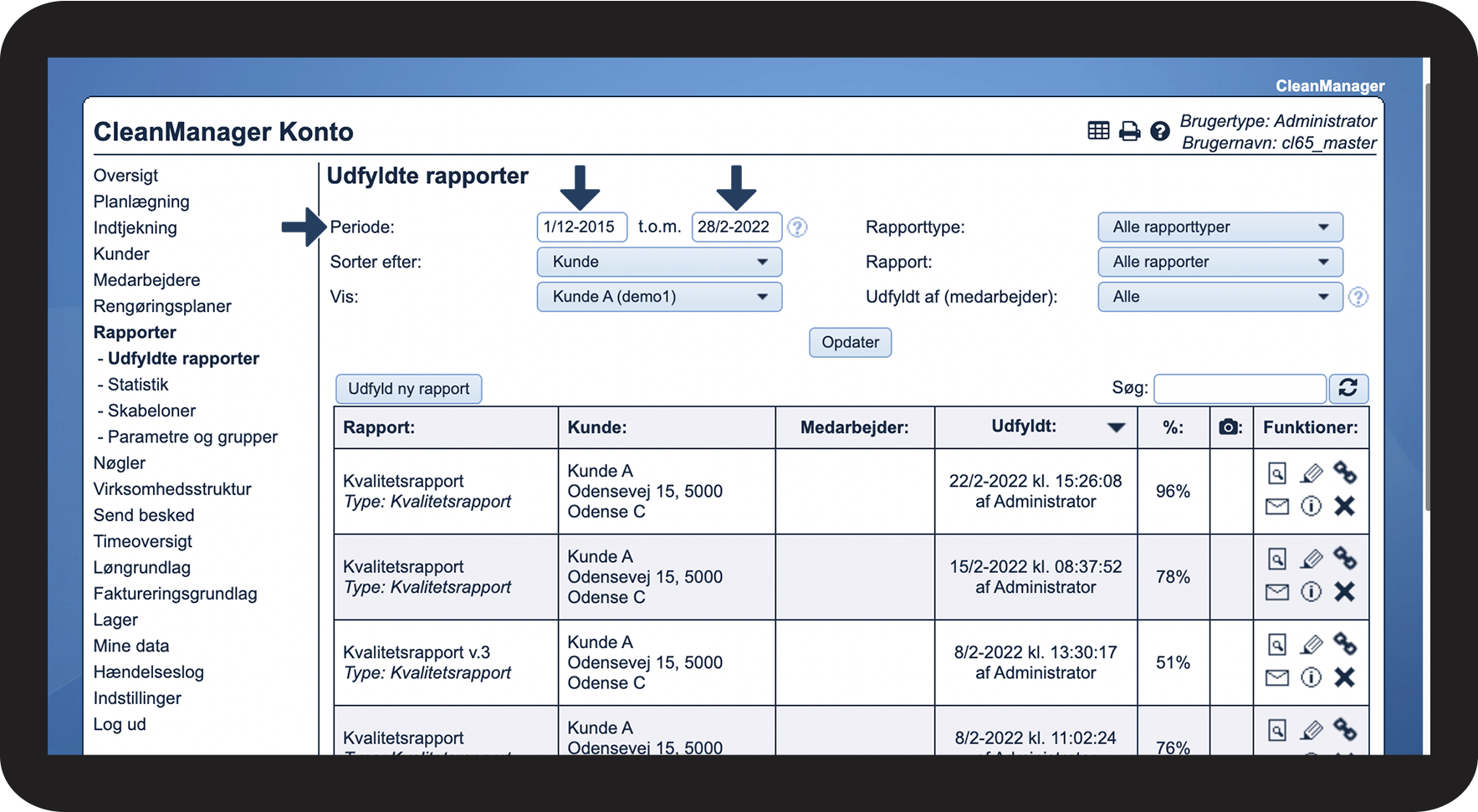Click the Søg search input field
This screenshot has height=812, width=1478.
point(1239,389)
